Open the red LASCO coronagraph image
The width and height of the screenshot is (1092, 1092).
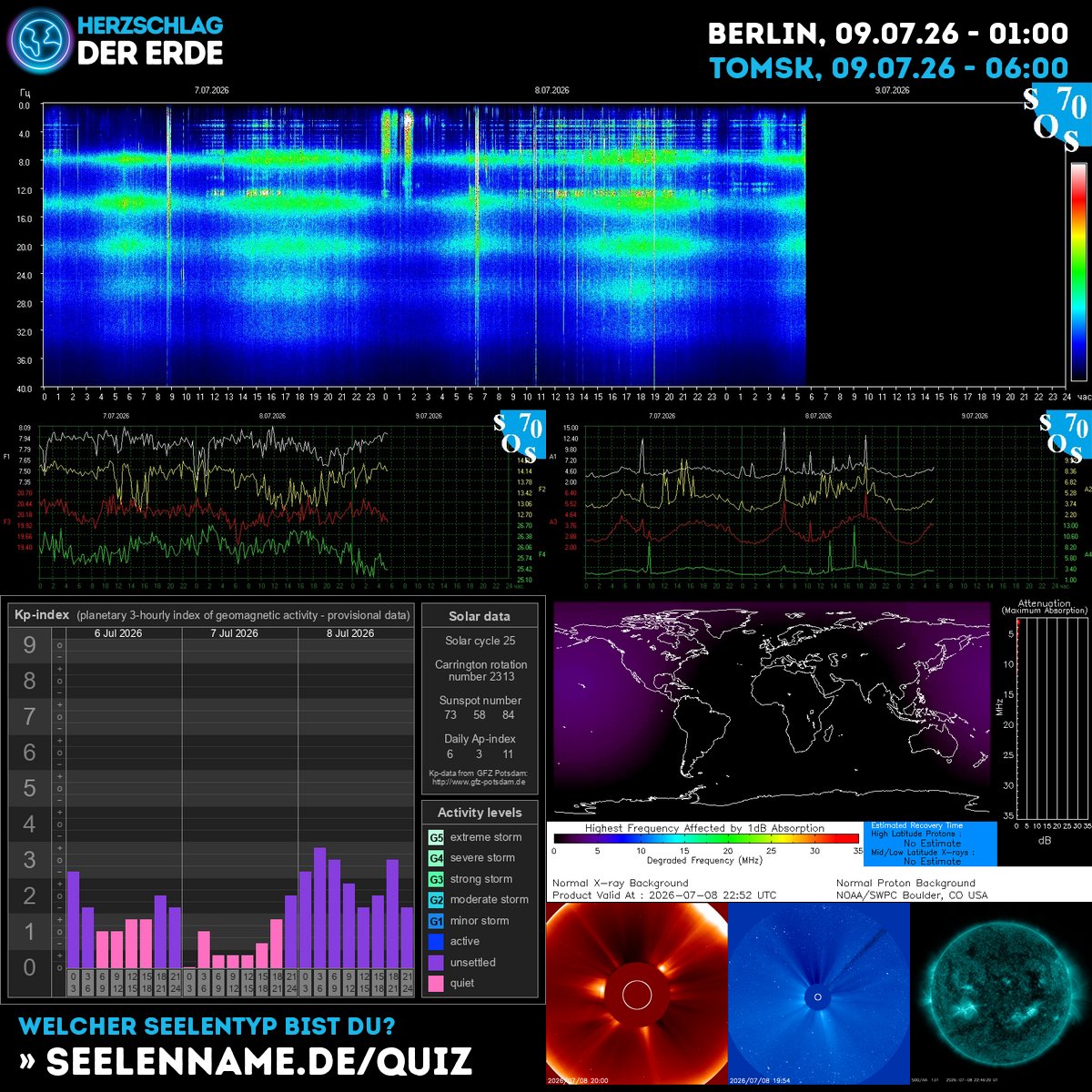(x=637, y=994)
